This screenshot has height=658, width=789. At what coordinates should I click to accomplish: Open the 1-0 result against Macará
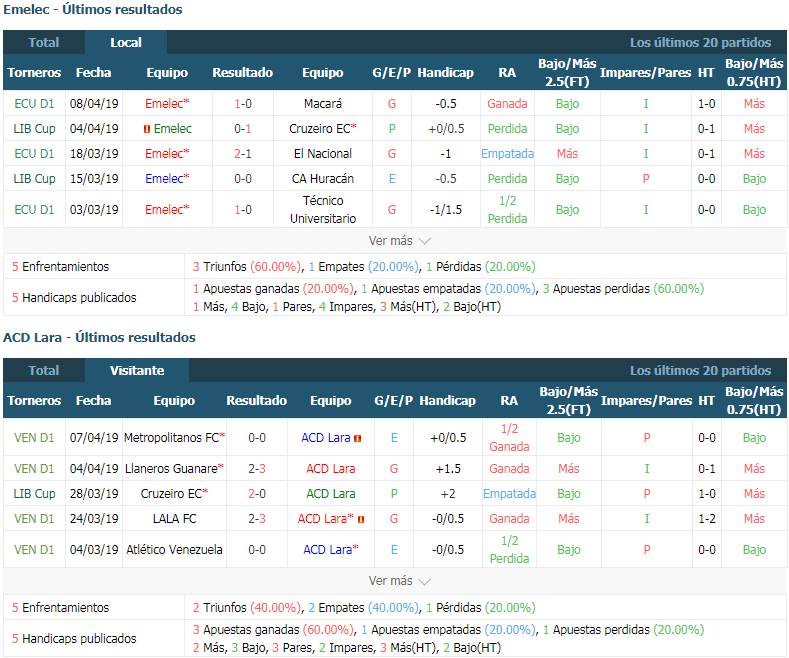click(243, 104)
